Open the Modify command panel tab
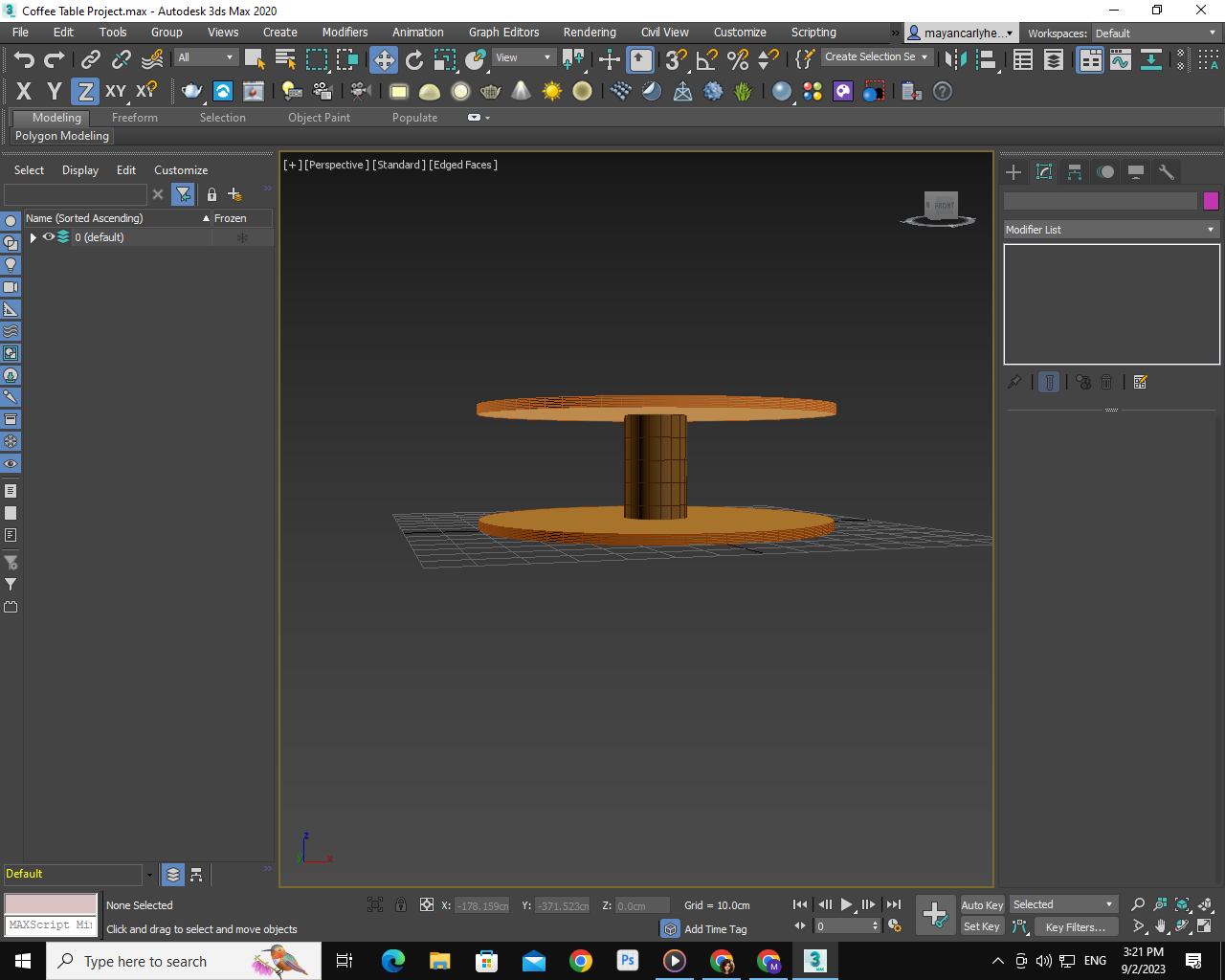Viewport: 1225px width, 980px height. (1044, 172)
